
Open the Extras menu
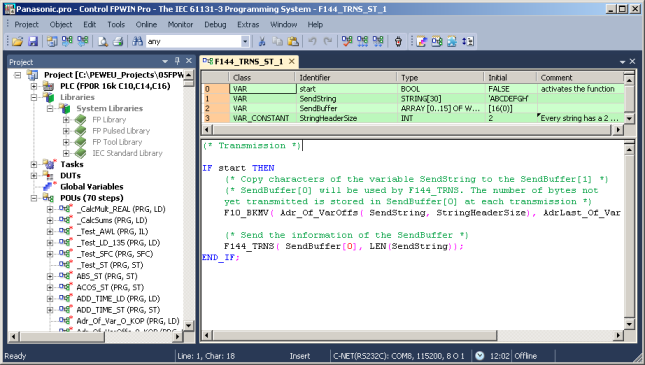coord(248,25)
